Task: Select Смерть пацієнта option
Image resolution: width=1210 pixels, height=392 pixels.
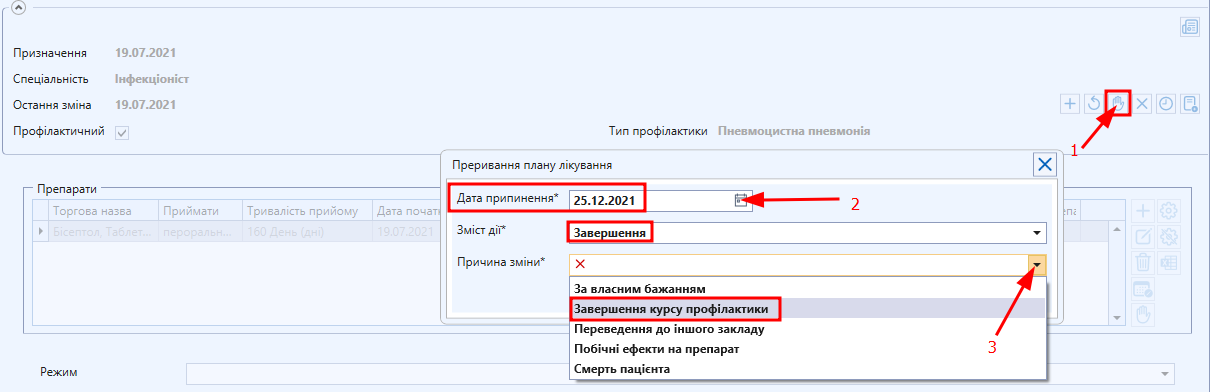Action: click(807, 369)
